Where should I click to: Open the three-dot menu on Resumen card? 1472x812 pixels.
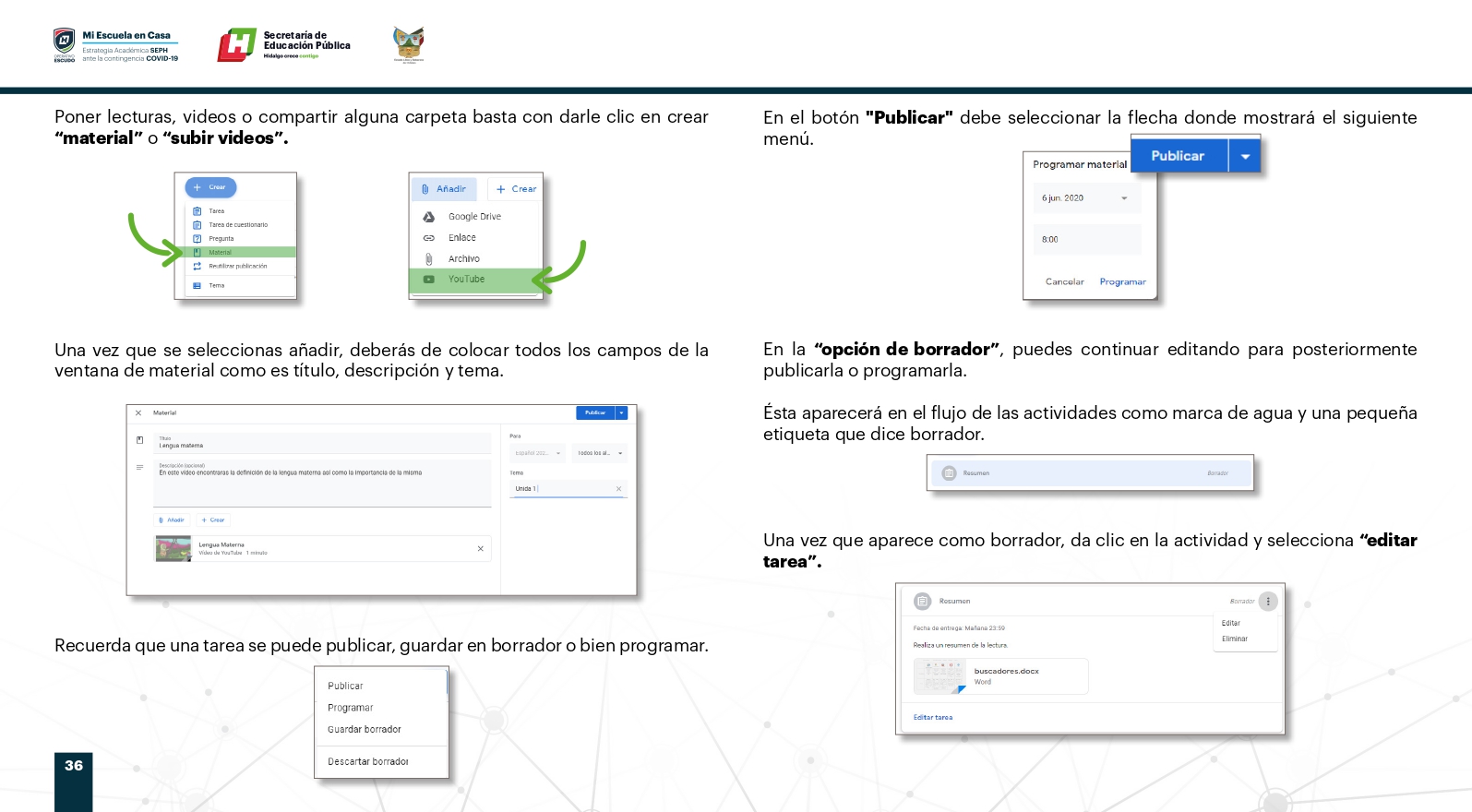1268,602
